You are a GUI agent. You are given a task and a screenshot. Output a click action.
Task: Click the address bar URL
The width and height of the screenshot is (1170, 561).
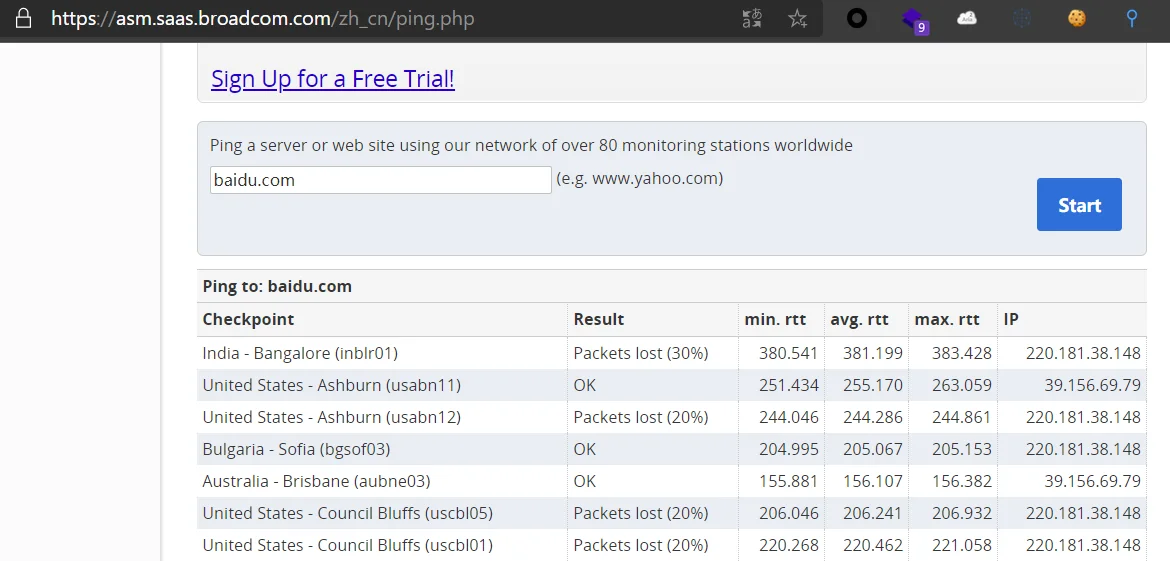tap(263, 19)
